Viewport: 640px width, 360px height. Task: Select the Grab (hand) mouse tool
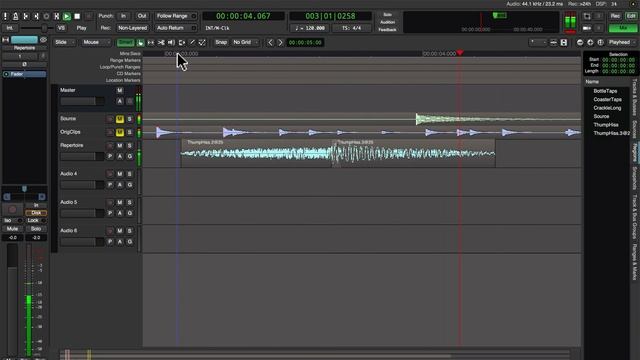pos(140,42)
